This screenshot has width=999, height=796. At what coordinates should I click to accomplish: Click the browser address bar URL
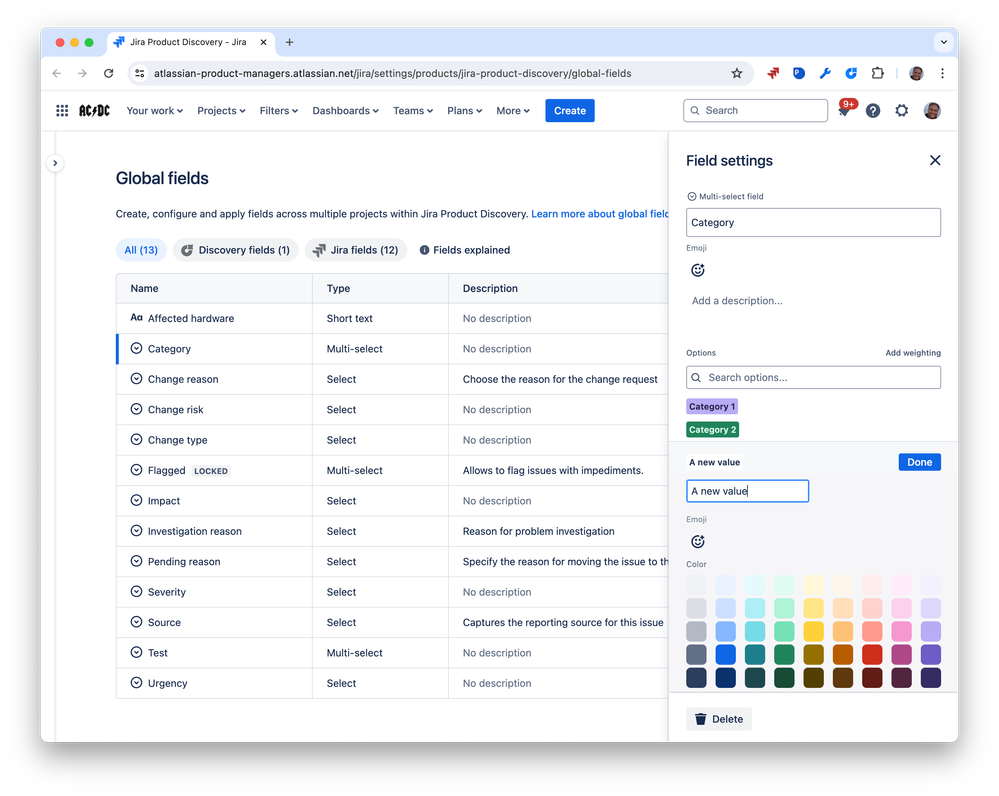(392, 73)
